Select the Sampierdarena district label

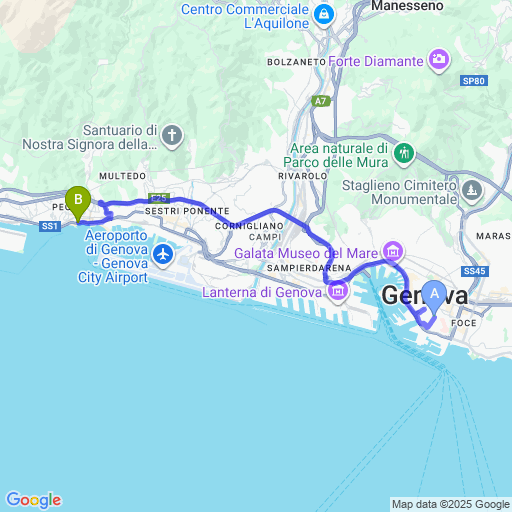pyautogui.click(x=309, y=268)
